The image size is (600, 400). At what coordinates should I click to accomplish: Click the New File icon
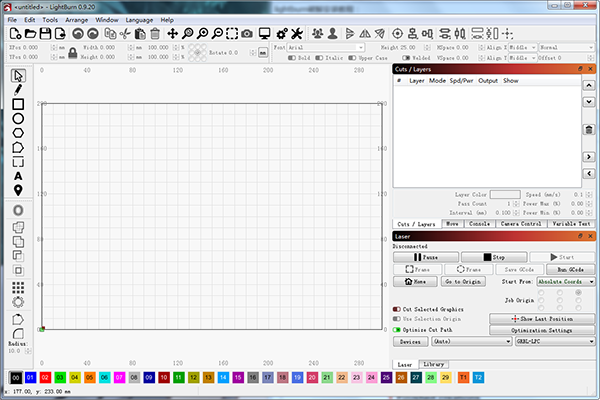15,34
